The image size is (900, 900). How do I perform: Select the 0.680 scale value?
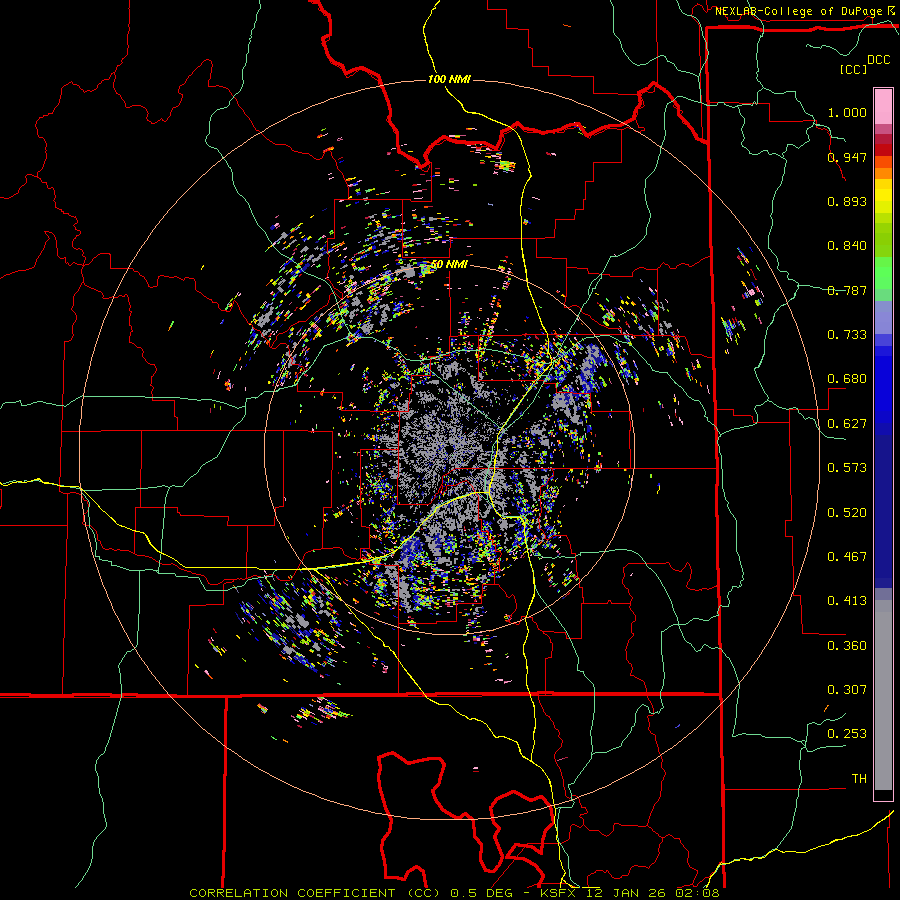[x=847, y=379]
